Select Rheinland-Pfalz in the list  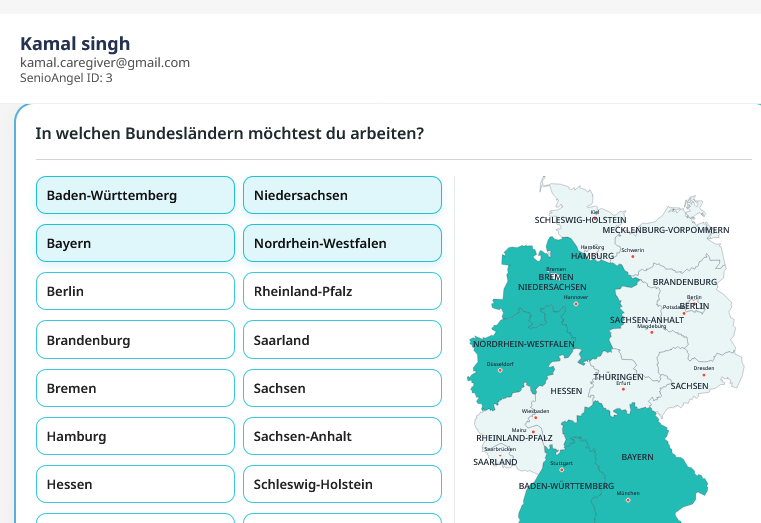342,291
